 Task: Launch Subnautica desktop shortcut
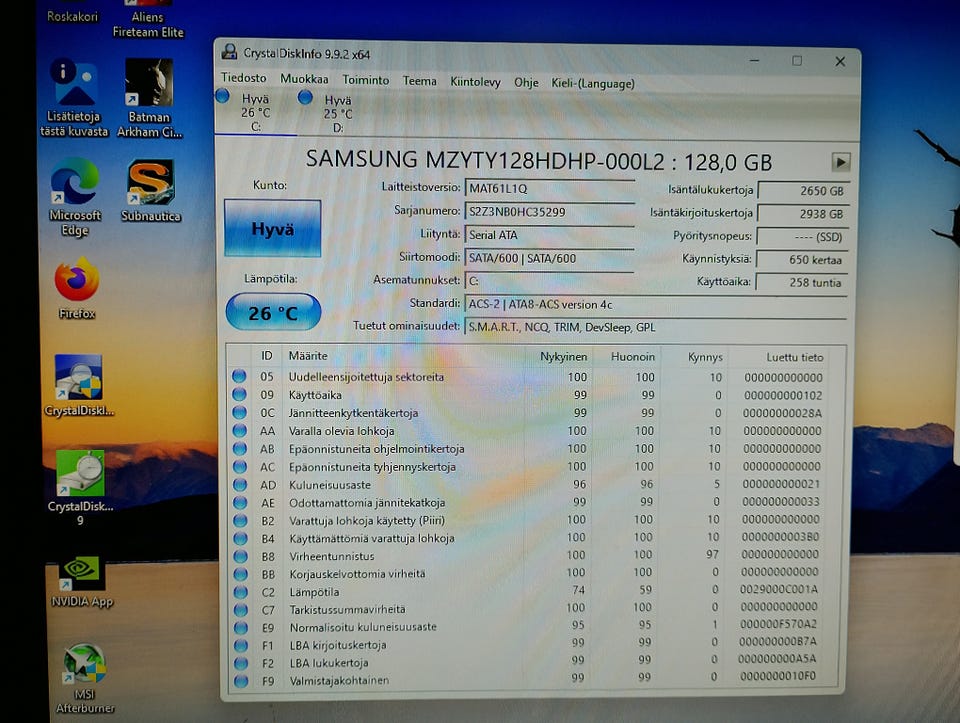151,191
